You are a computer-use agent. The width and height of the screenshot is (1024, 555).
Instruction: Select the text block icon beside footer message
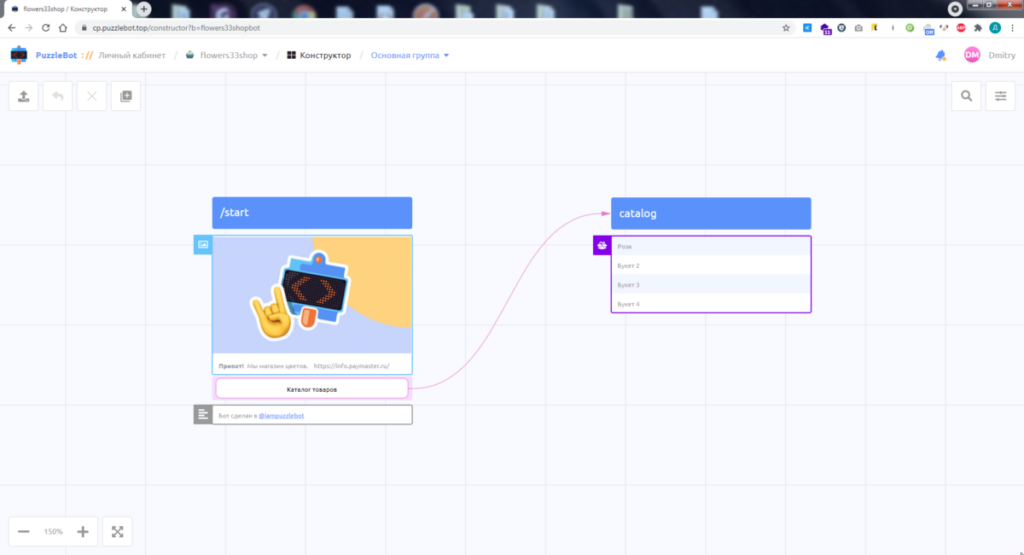click(x=203, y=414)
